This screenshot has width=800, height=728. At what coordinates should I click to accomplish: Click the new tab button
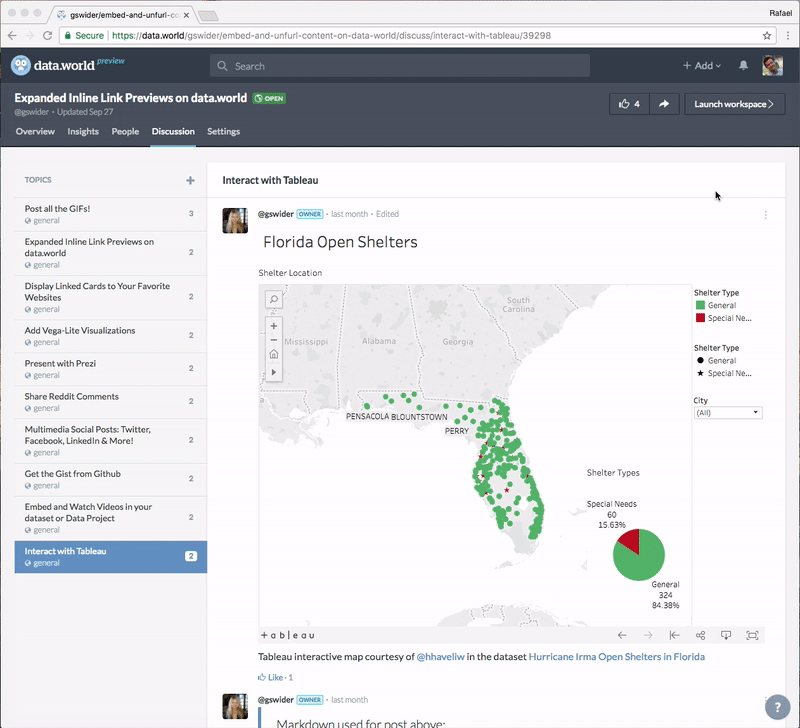(208, 16)
